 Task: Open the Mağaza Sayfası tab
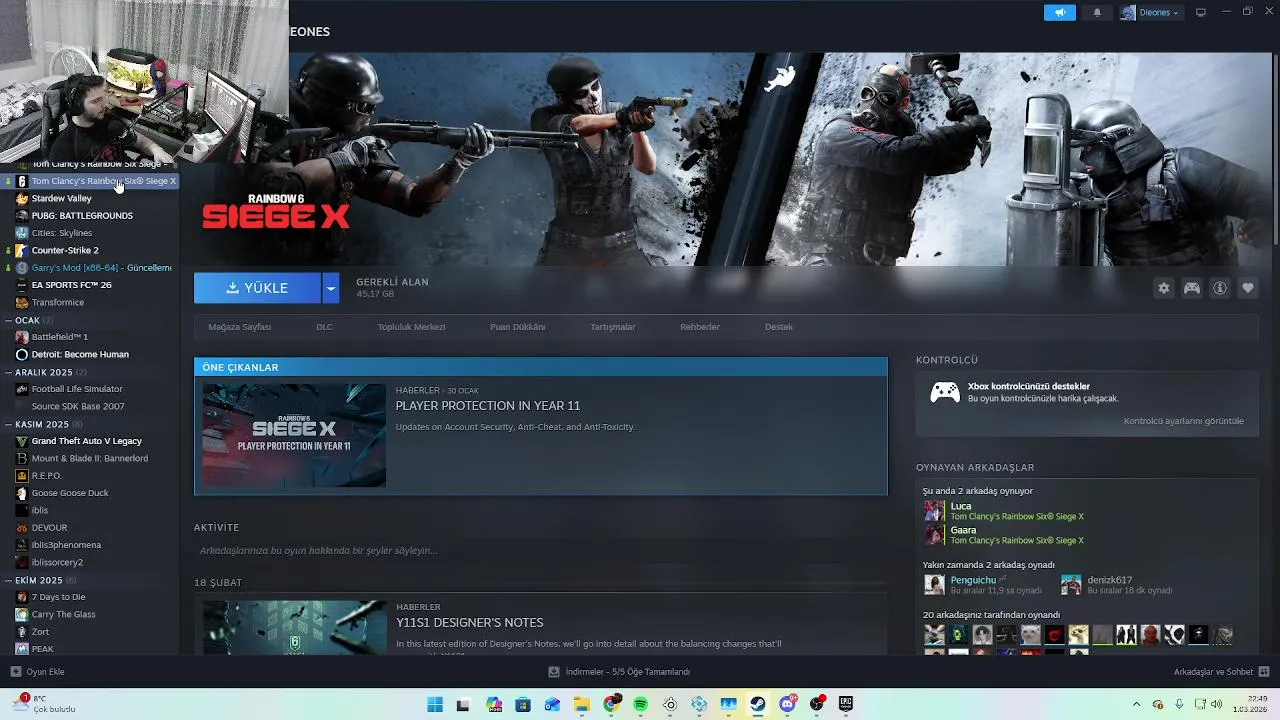tap(239, 327)
